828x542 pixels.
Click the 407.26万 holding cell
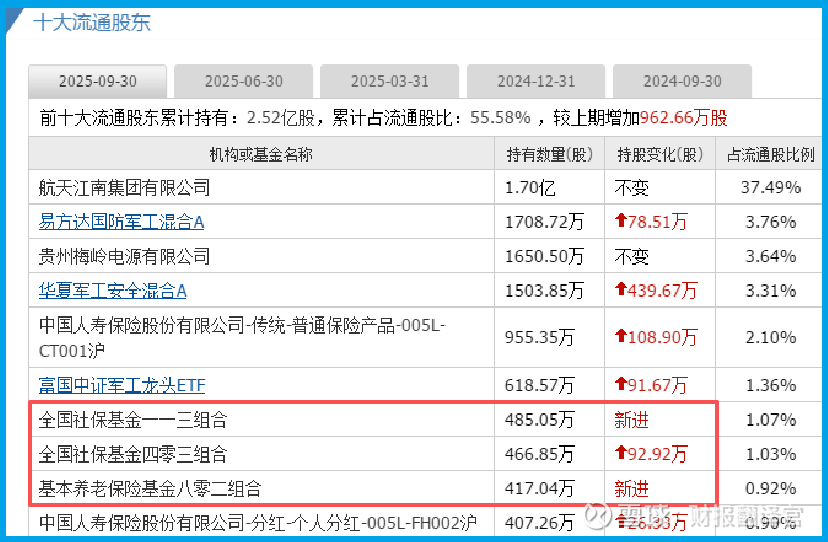pyautogui.click(x=540, y=524)
